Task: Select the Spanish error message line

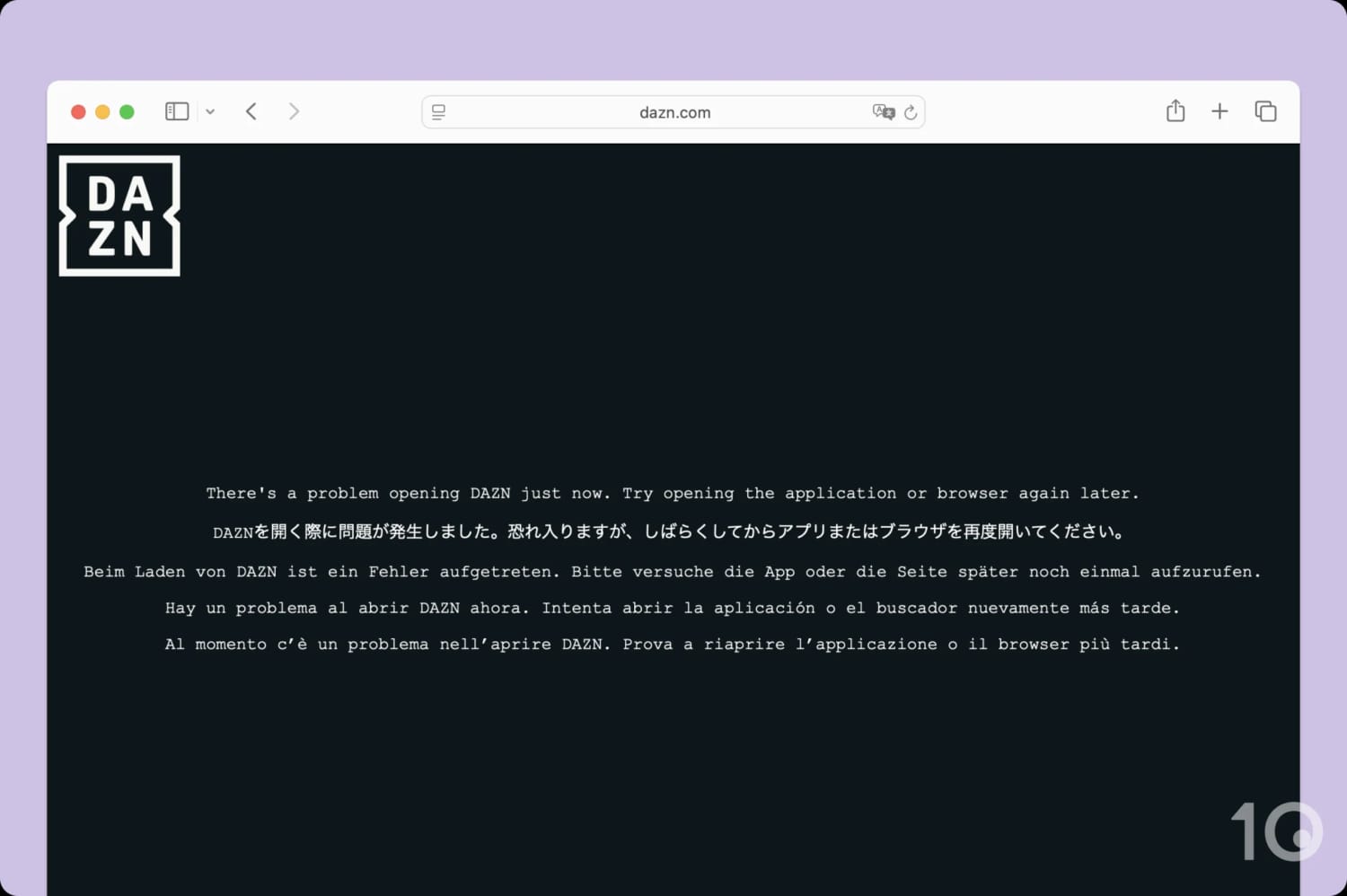Action: (673, 608)
